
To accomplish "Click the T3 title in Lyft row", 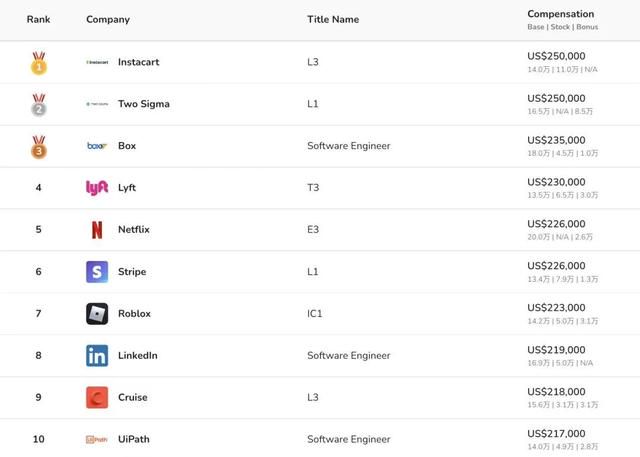I will click(x=313, y=188).
